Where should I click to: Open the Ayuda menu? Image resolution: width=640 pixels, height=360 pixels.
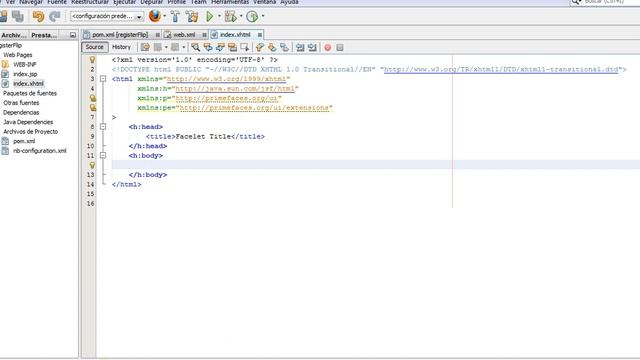click(x=289, y=2)
